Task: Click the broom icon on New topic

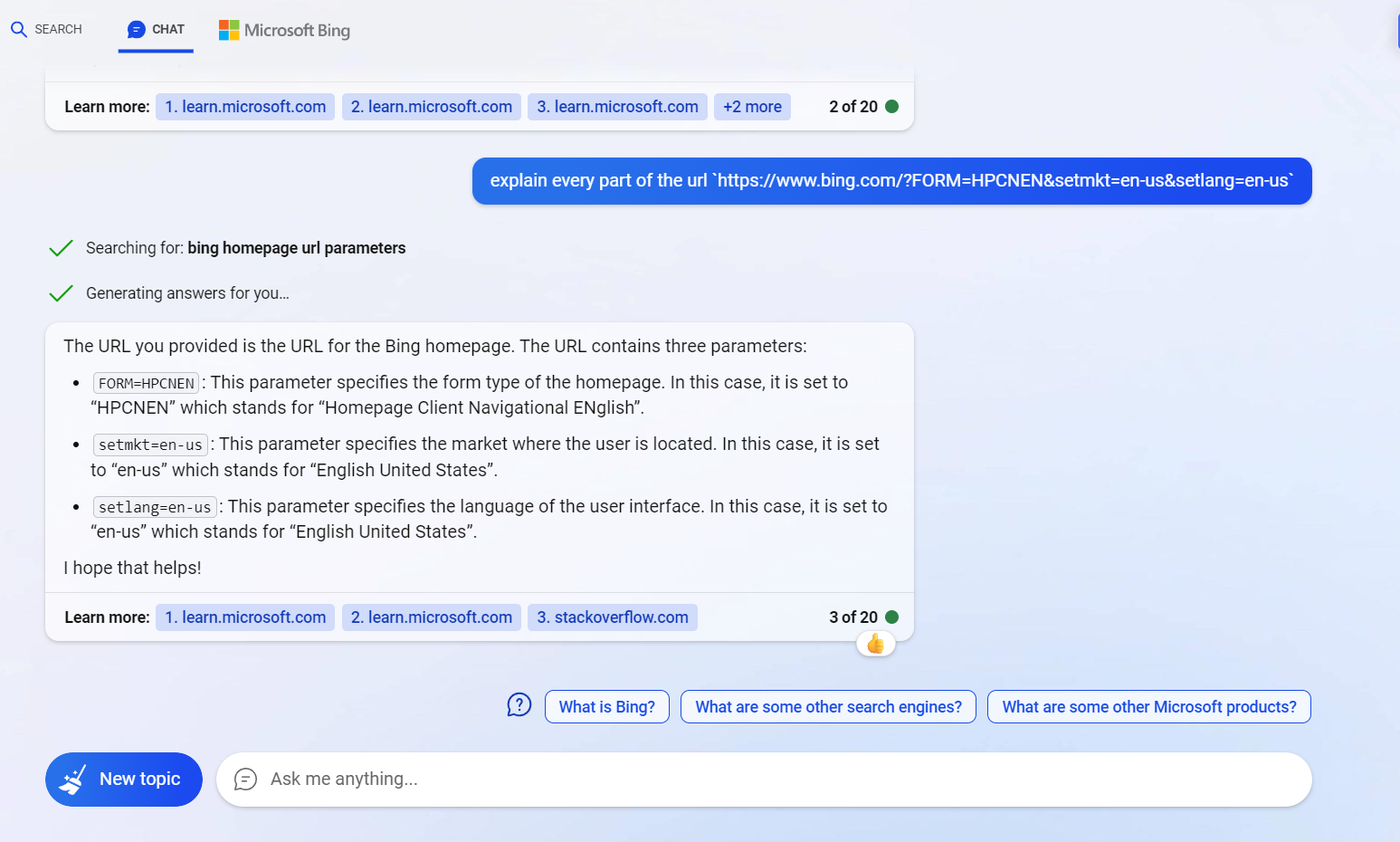Action: 74,779
